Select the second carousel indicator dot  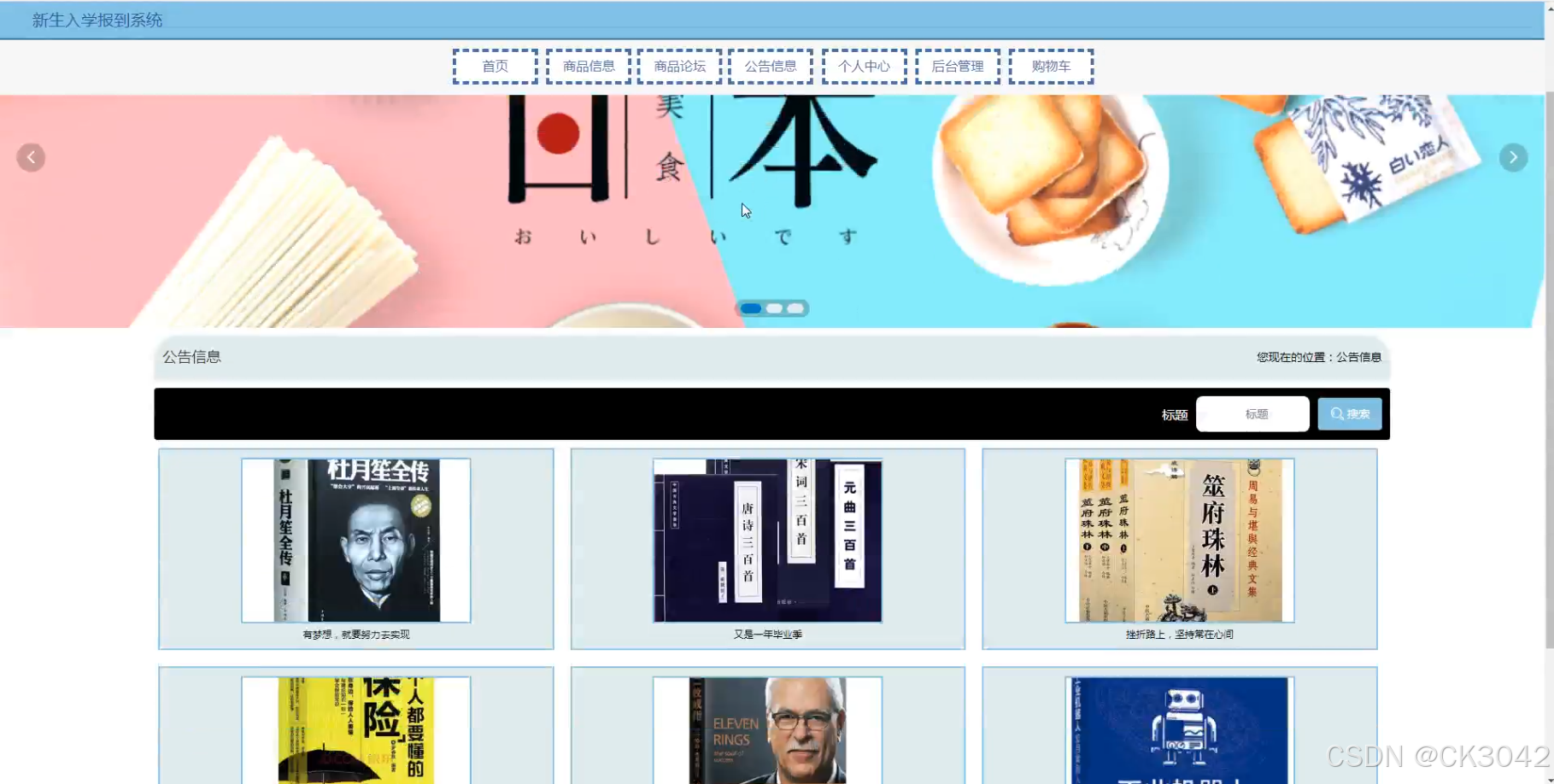coord(774,308)
